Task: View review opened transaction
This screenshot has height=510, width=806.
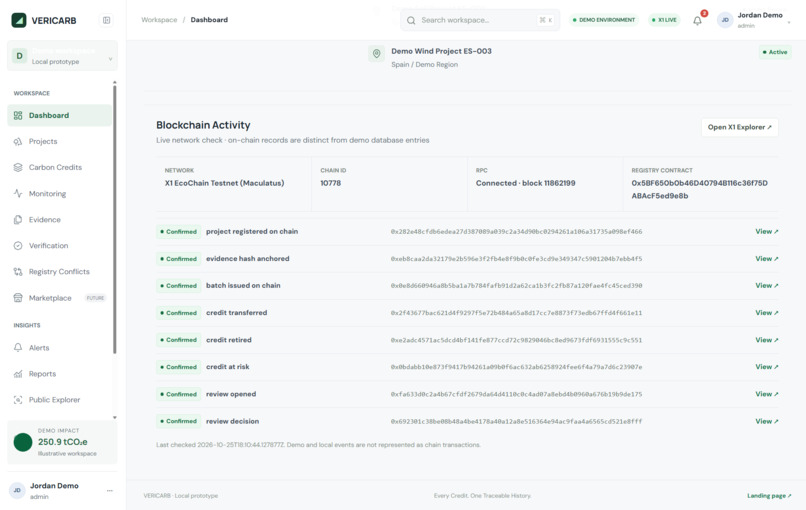Action: 766,394
